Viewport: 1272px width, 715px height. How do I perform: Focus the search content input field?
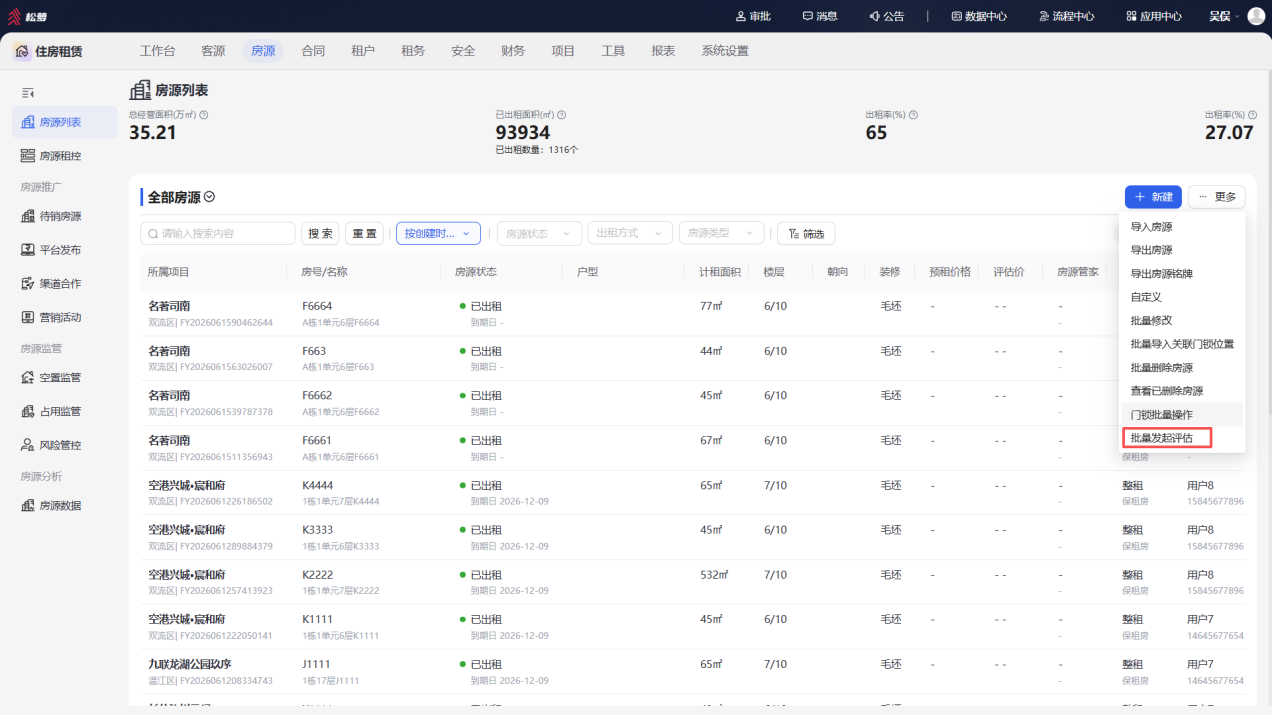point(218,233)
